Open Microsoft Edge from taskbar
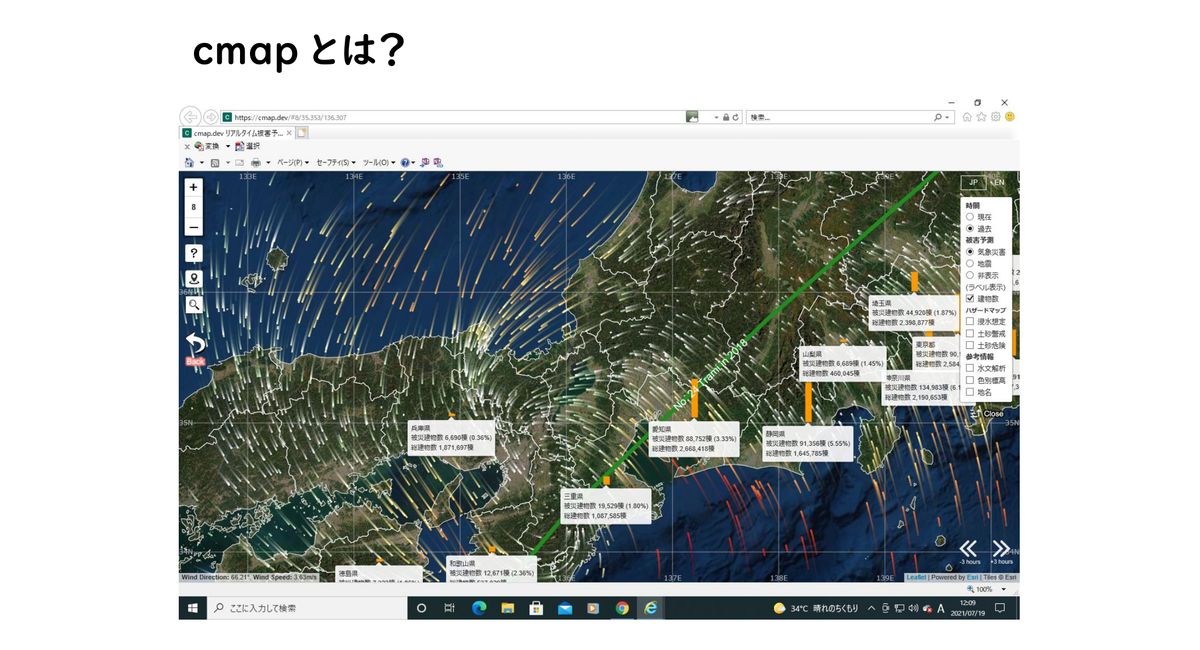The width and height of the screenshot is (1200, 650). [x=478, y=608]
